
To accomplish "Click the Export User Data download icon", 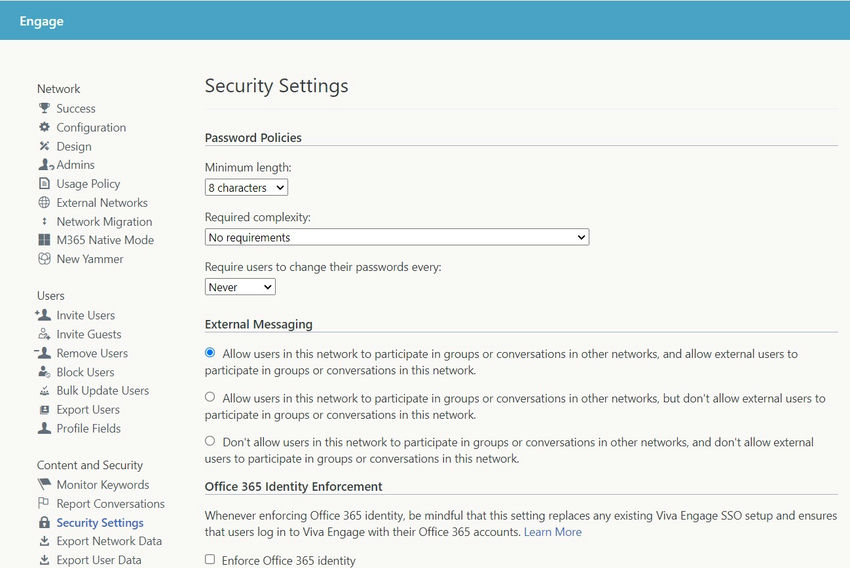I will (x=44, y=559).
